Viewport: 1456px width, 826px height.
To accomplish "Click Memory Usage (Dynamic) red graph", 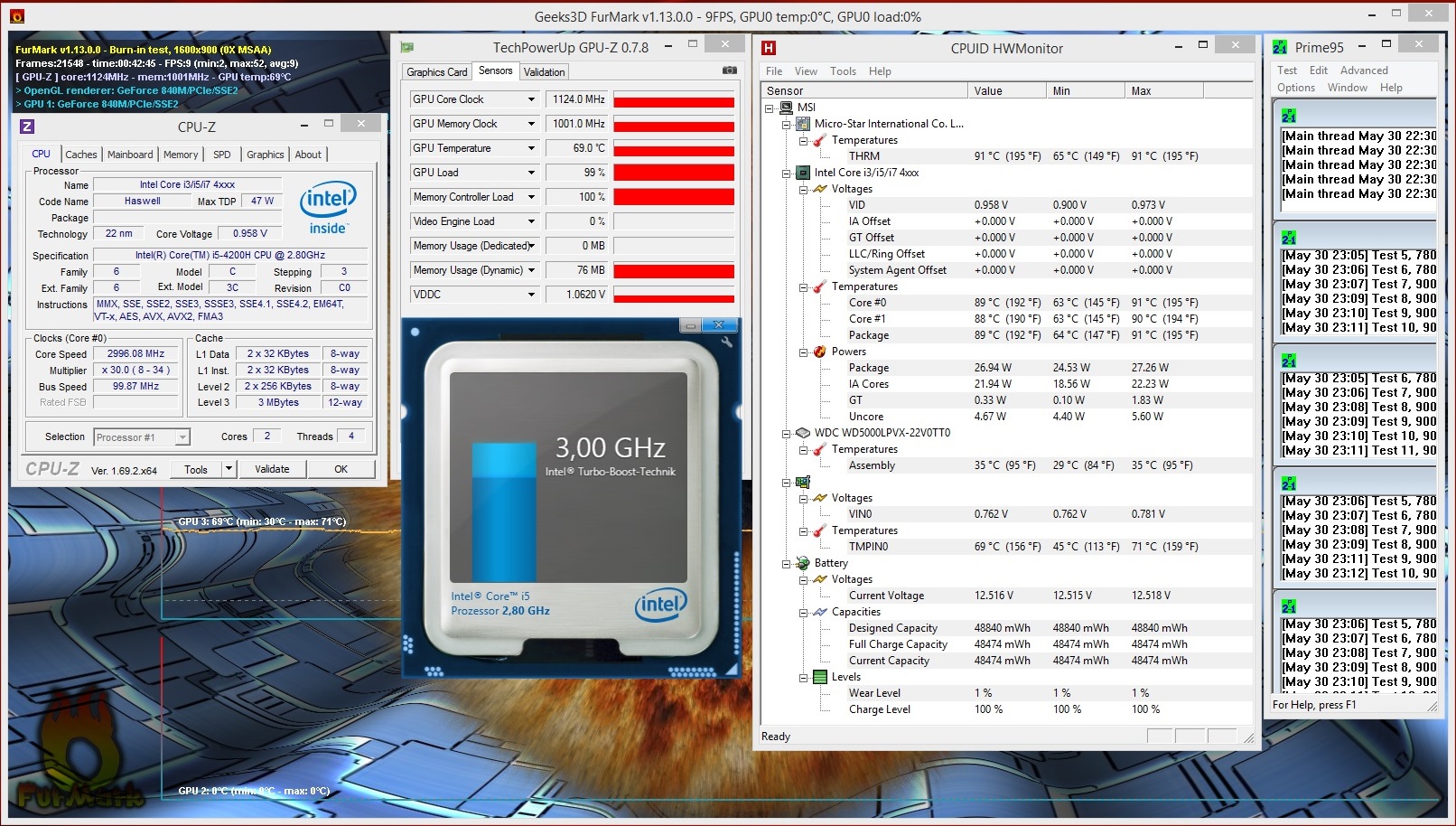I will click(x=674, y=270).
